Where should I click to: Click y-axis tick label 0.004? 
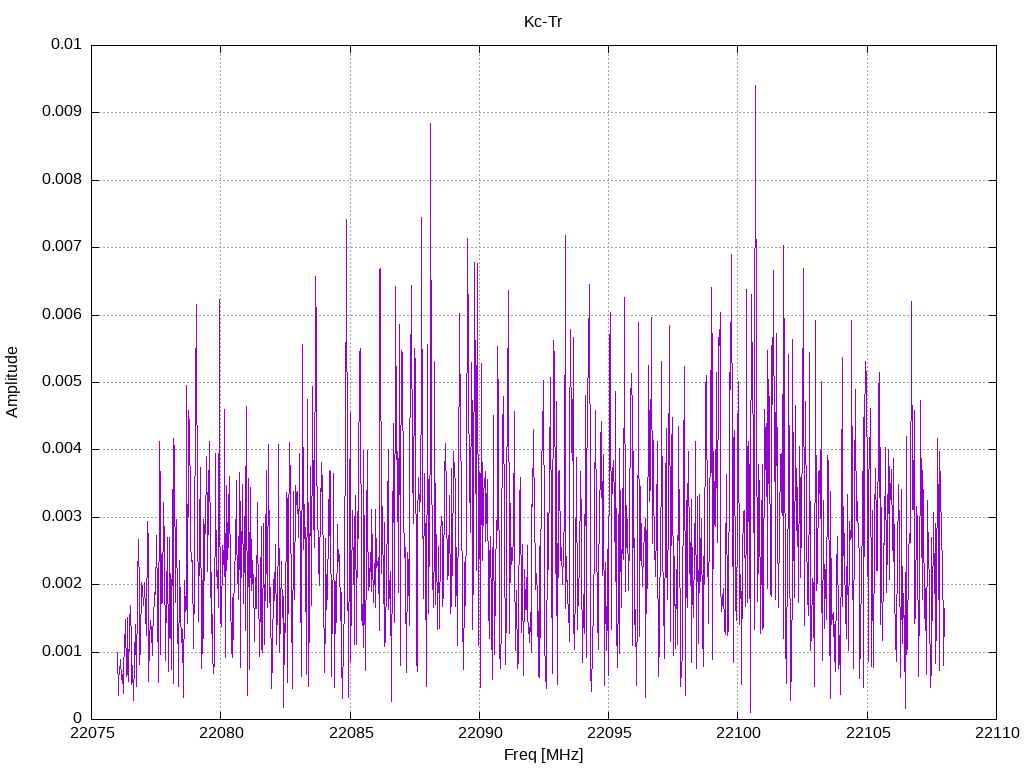point(61,449)
